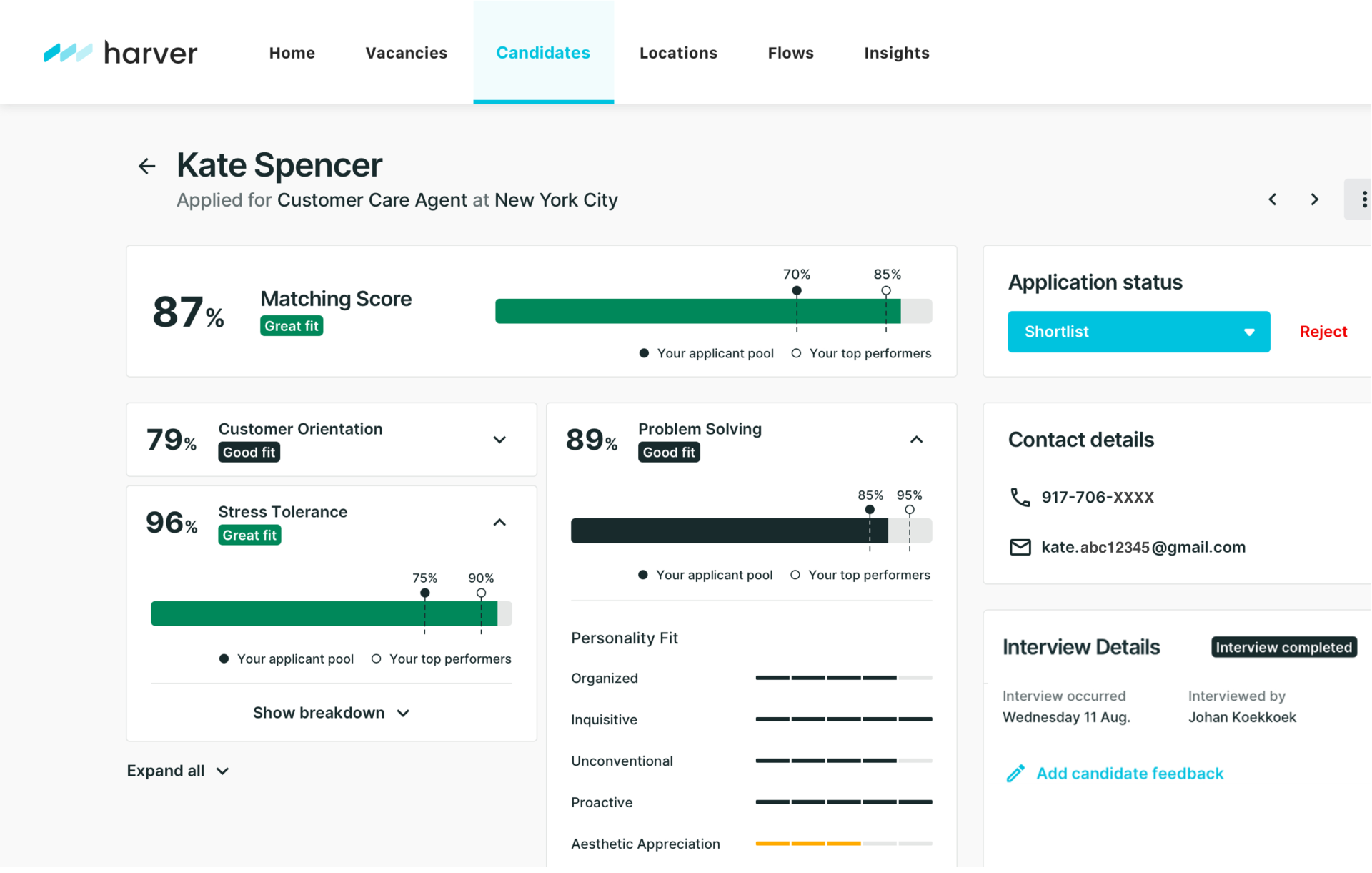Reject the candidate
This screenshot has width=1372, height=873.
(1323, 332)
